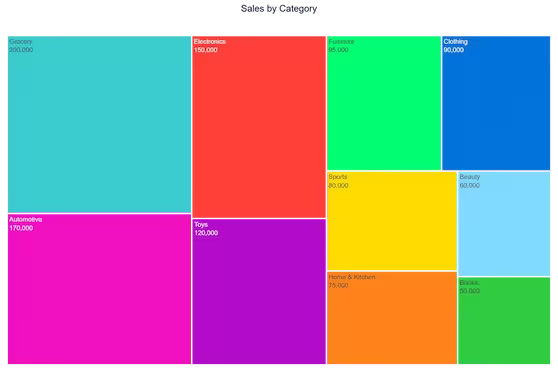558x372 pixels.
Task: Select the orange Home & Kitchen tile
Action: (392, 318)
